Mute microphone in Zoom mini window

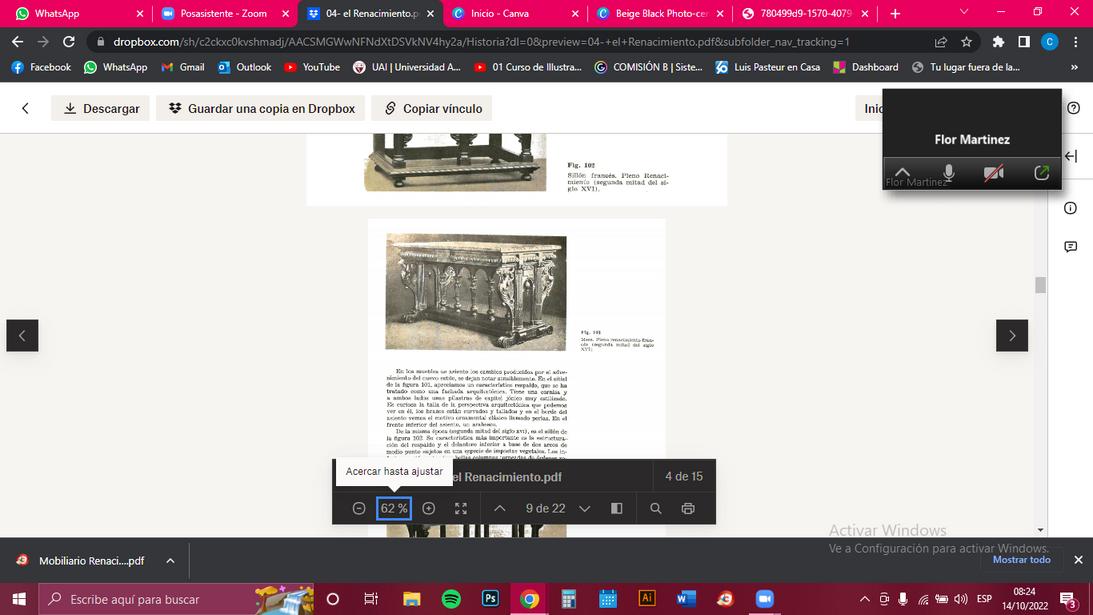pos(948,172)
